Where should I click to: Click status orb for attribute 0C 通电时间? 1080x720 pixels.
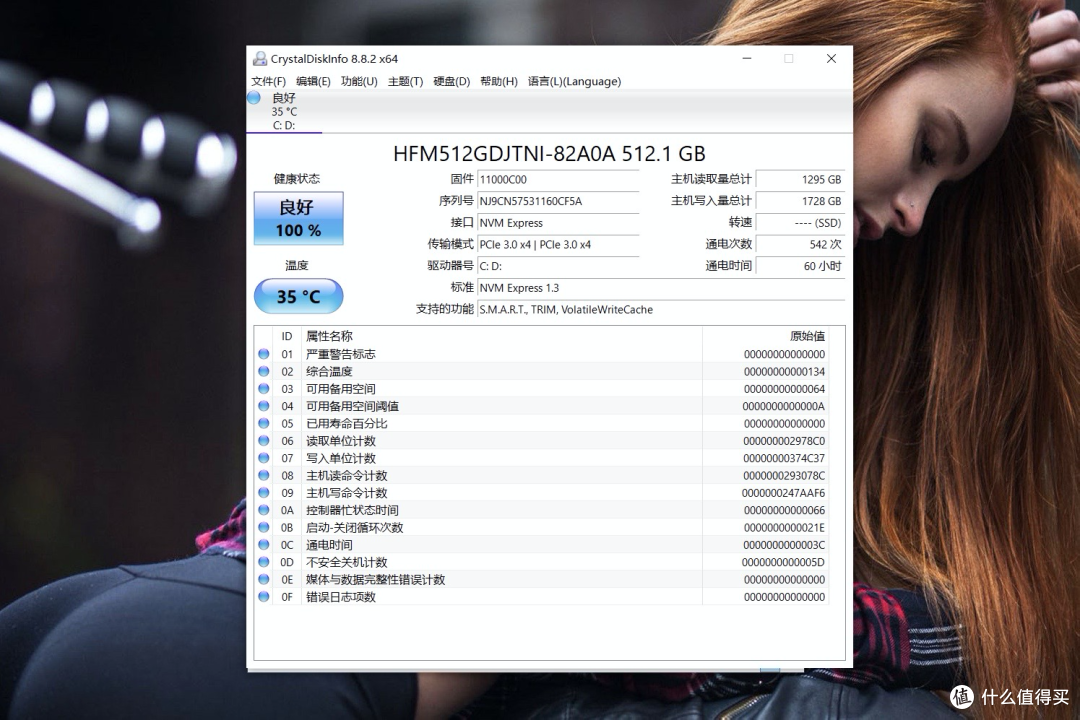click(x=264, y=545)
